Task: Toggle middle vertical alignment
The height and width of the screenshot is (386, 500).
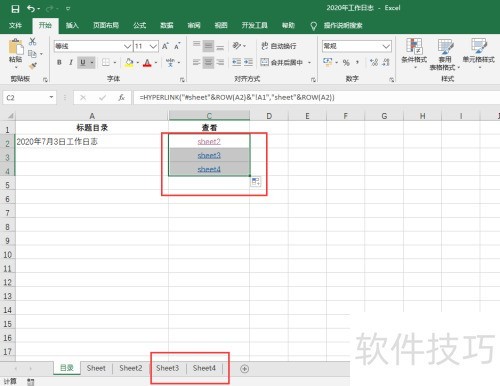Action: tap(208, 46)
